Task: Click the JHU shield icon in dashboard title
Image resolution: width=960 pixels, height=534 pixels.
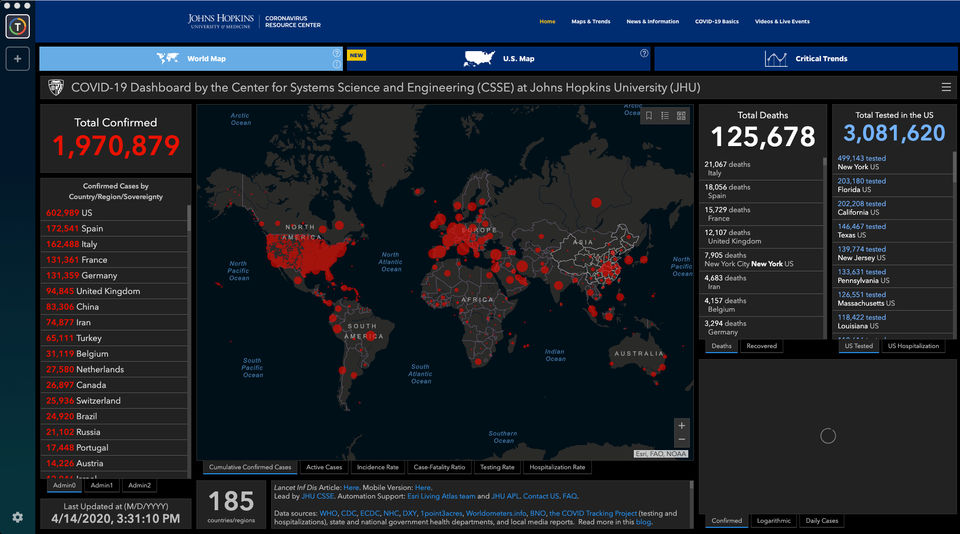Action: [56, 88]
